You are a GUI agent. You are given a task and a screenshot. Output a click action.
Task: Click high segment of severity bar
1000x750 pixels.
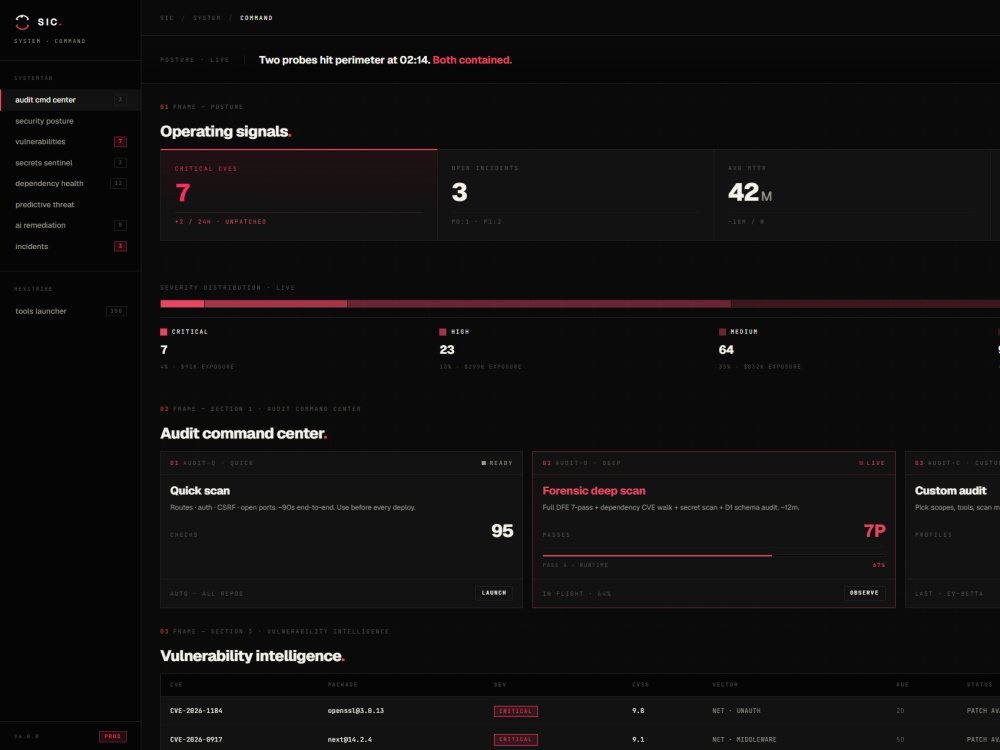tap(276, 304)
